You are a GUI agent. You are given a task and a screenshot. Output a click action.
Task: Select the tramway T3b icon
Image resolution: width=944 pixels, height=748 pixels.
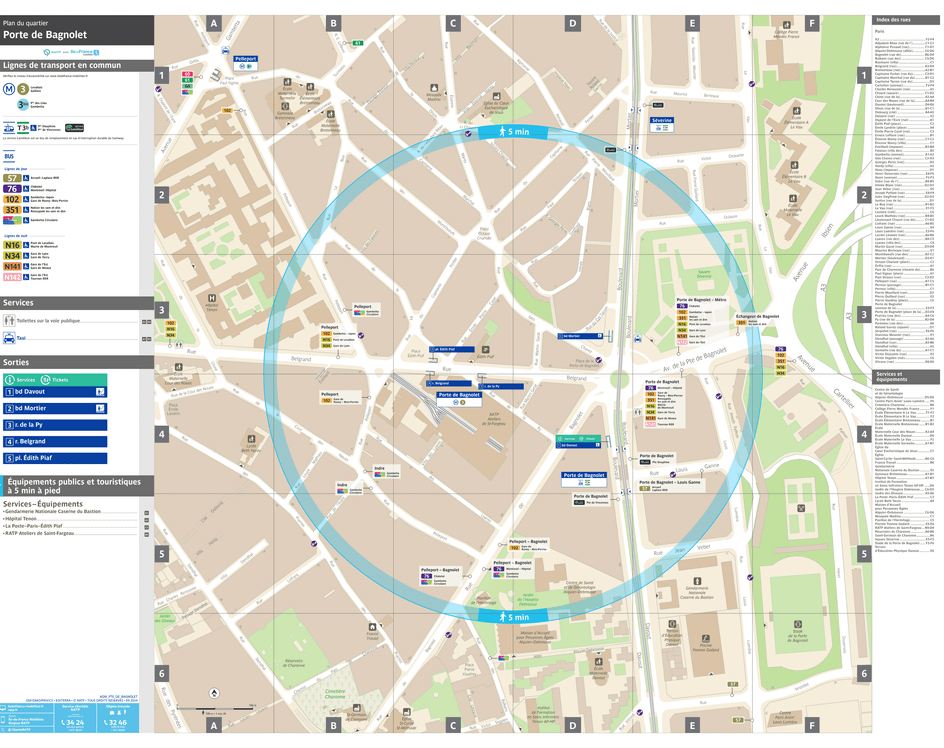click(x=23, y=127)
